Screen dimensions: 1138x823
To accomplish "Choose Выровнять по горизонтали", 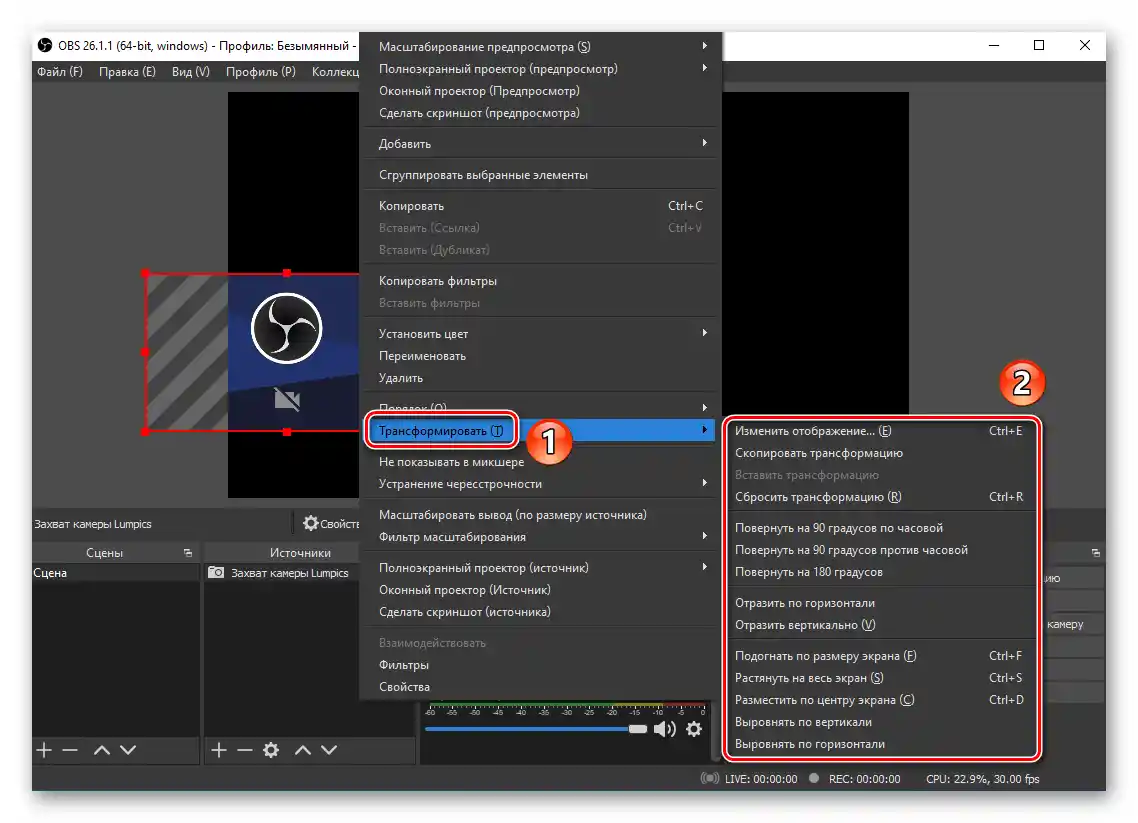I will [881, 744].
